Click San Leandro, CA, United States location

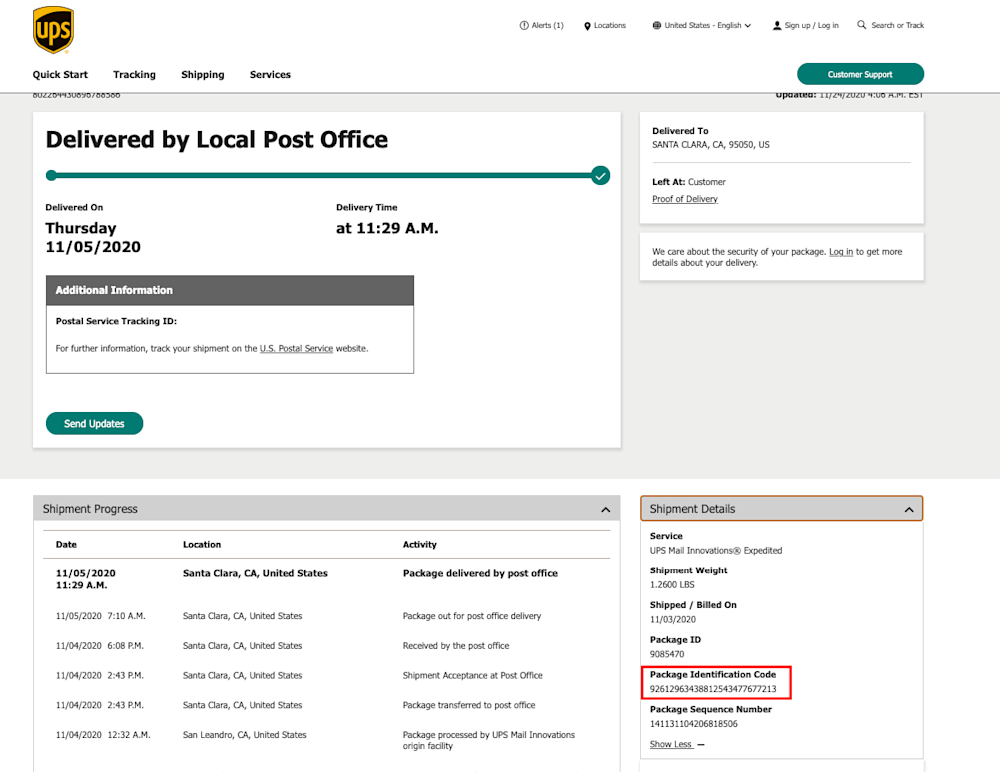tap(244, 735)
